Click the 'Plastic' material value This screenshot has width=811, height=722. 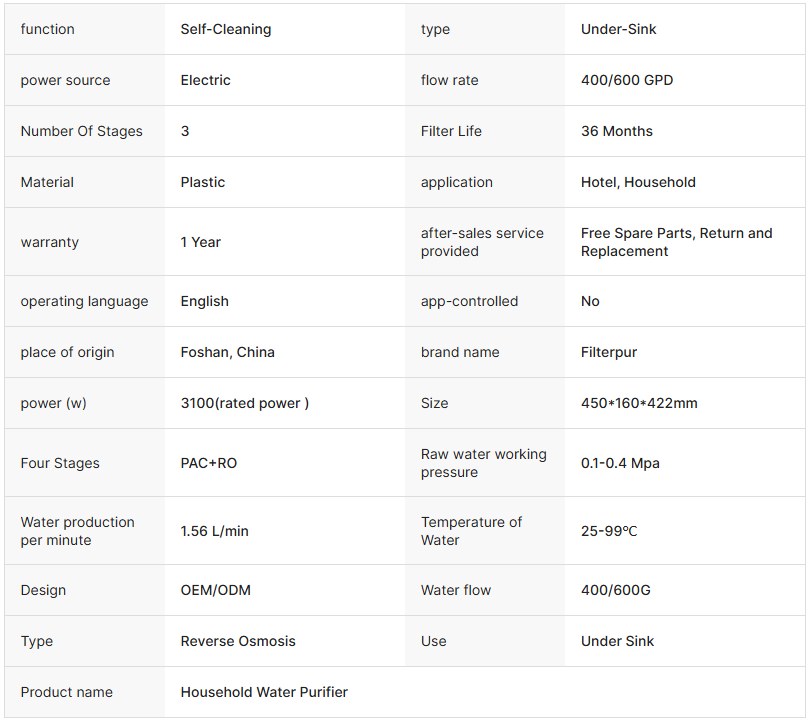pos(203,182)
